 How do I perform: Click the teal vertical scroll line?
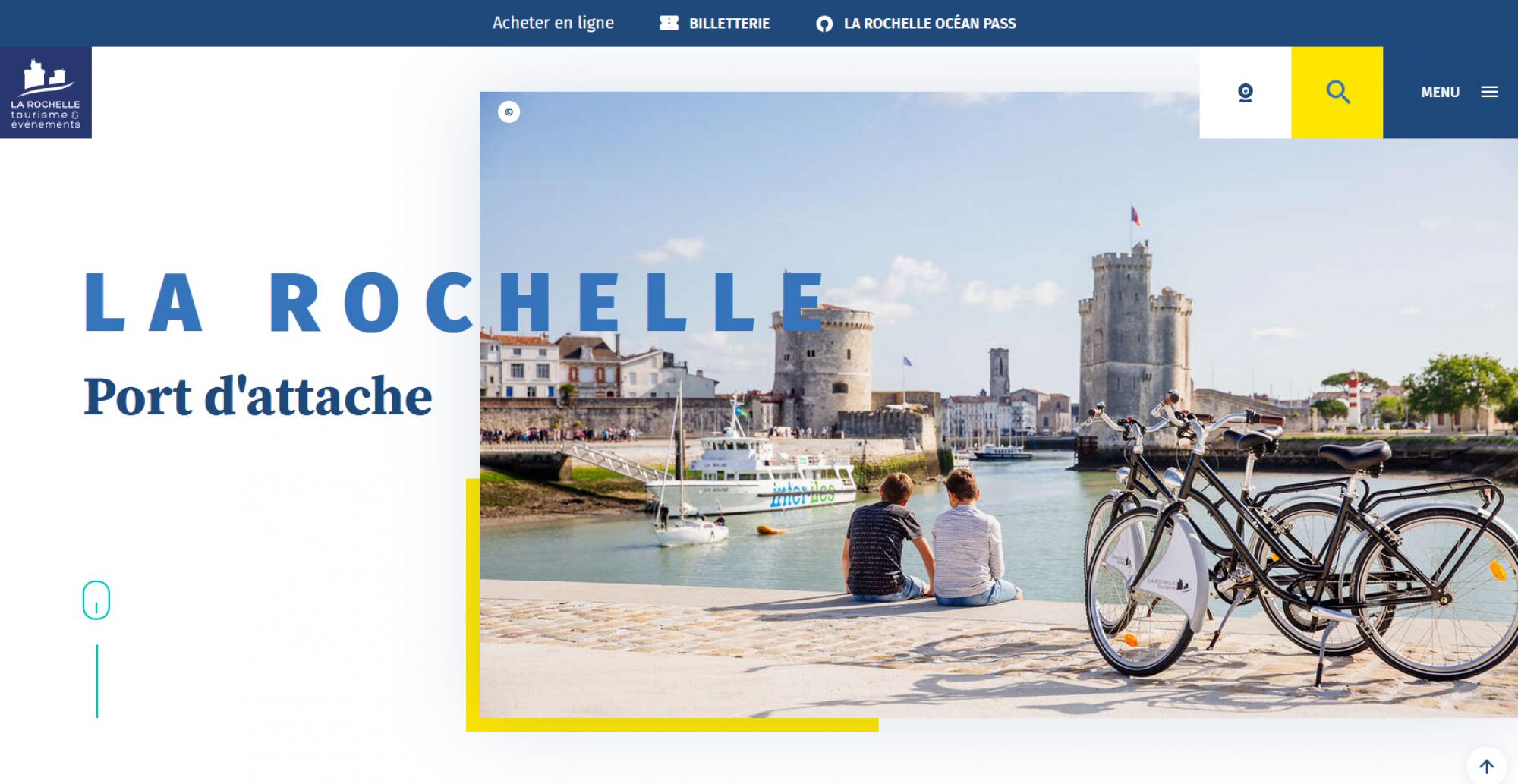97,681
